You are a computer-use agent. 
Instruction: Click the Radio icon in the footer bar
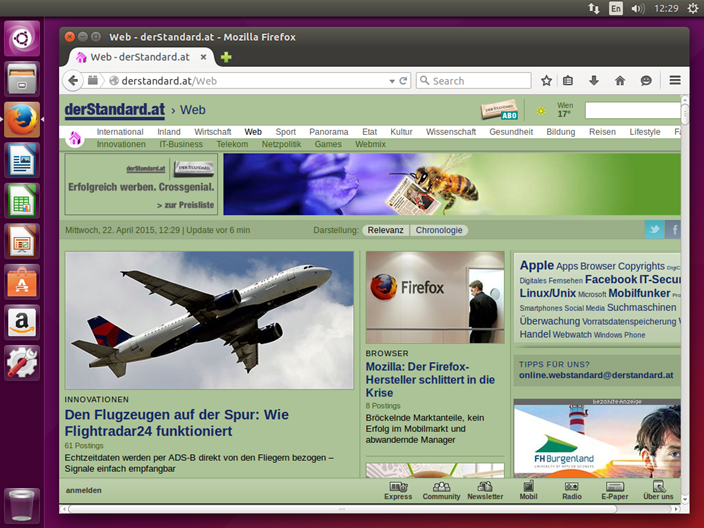(572, 491)
